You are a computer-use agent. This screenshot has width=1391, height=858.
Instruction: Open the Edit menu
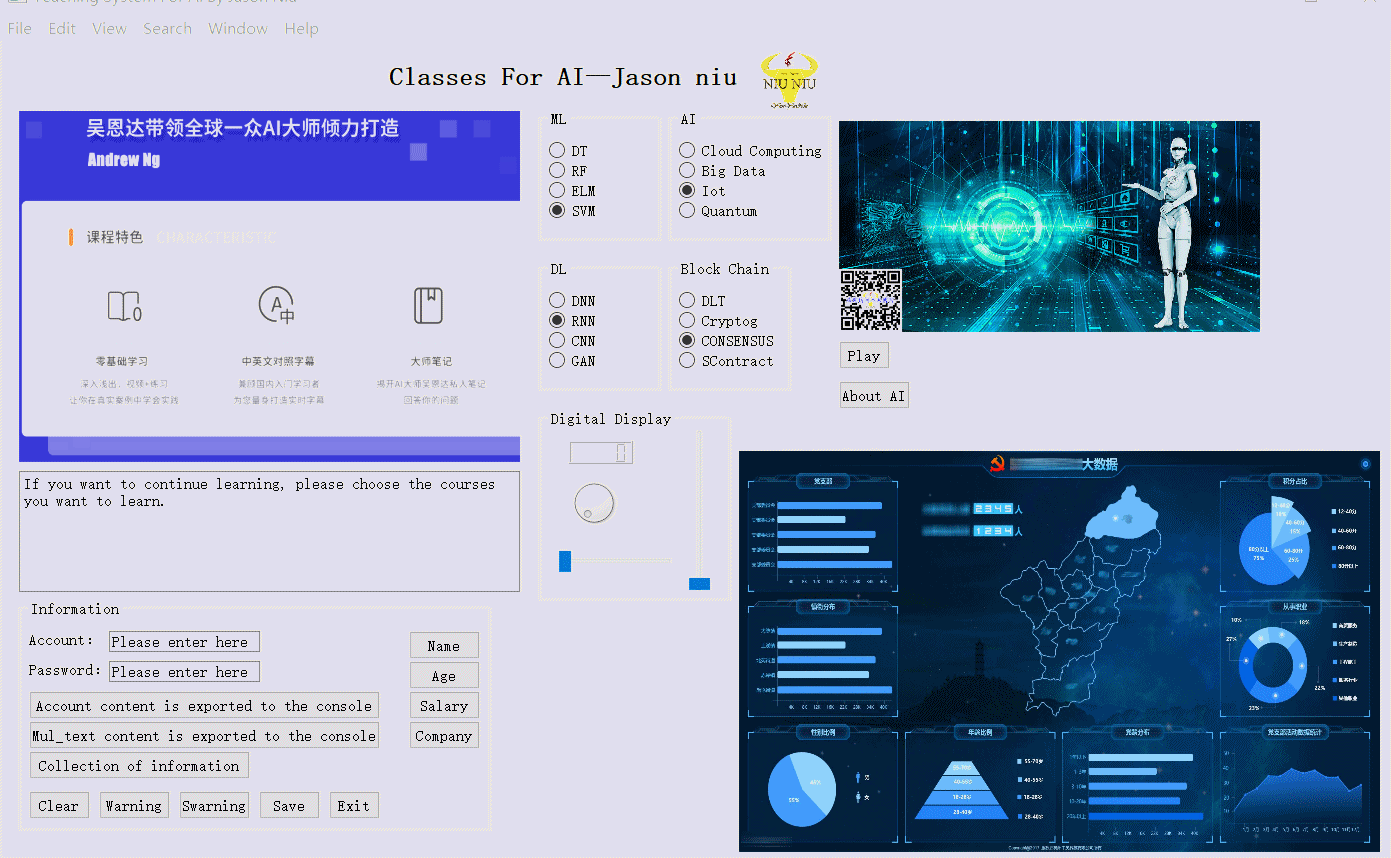click(x=62, y=29)
